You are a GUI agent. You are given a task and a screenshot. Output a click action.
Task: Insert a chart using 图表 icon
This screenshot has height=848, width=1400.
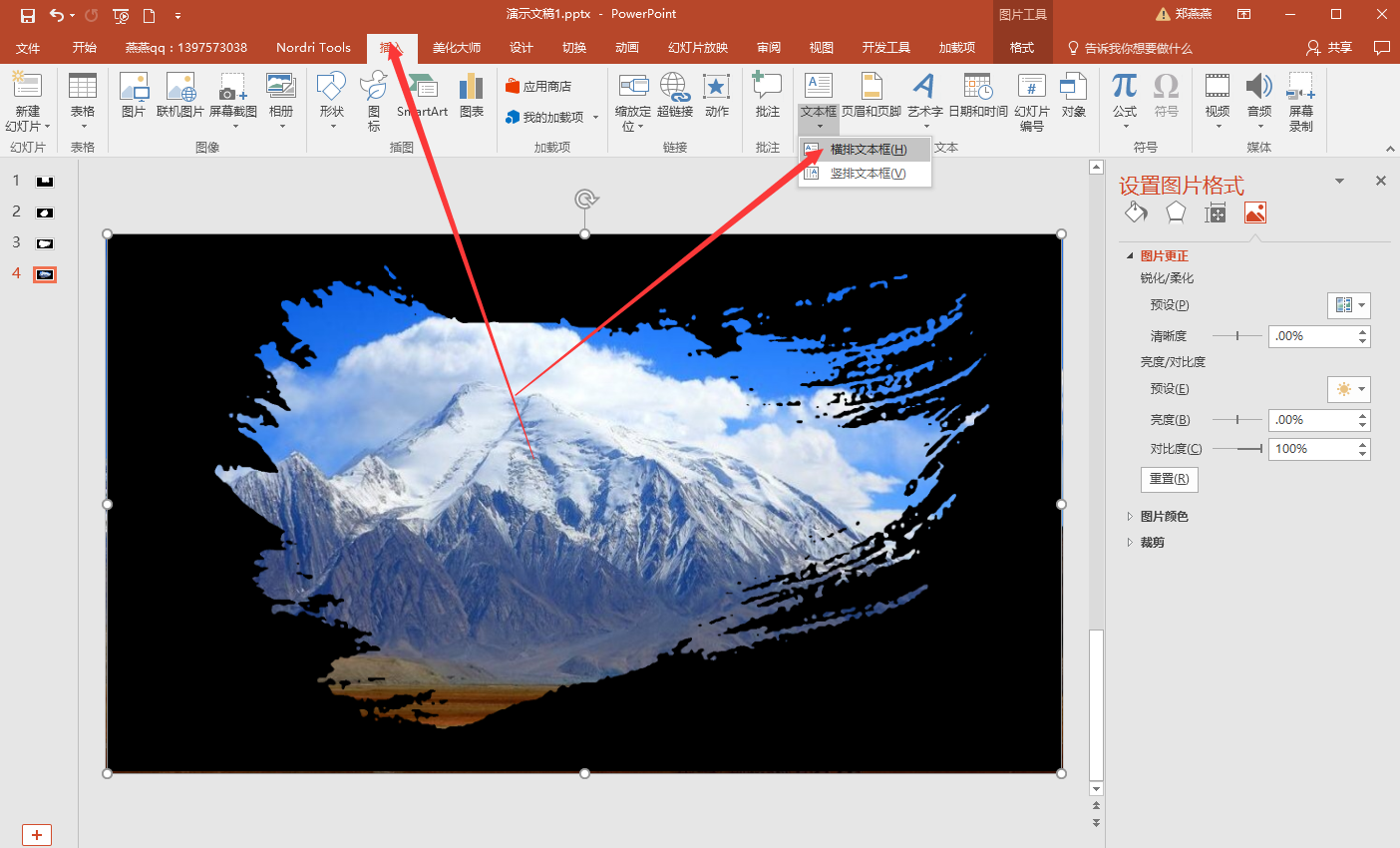[x=472, y=95]
